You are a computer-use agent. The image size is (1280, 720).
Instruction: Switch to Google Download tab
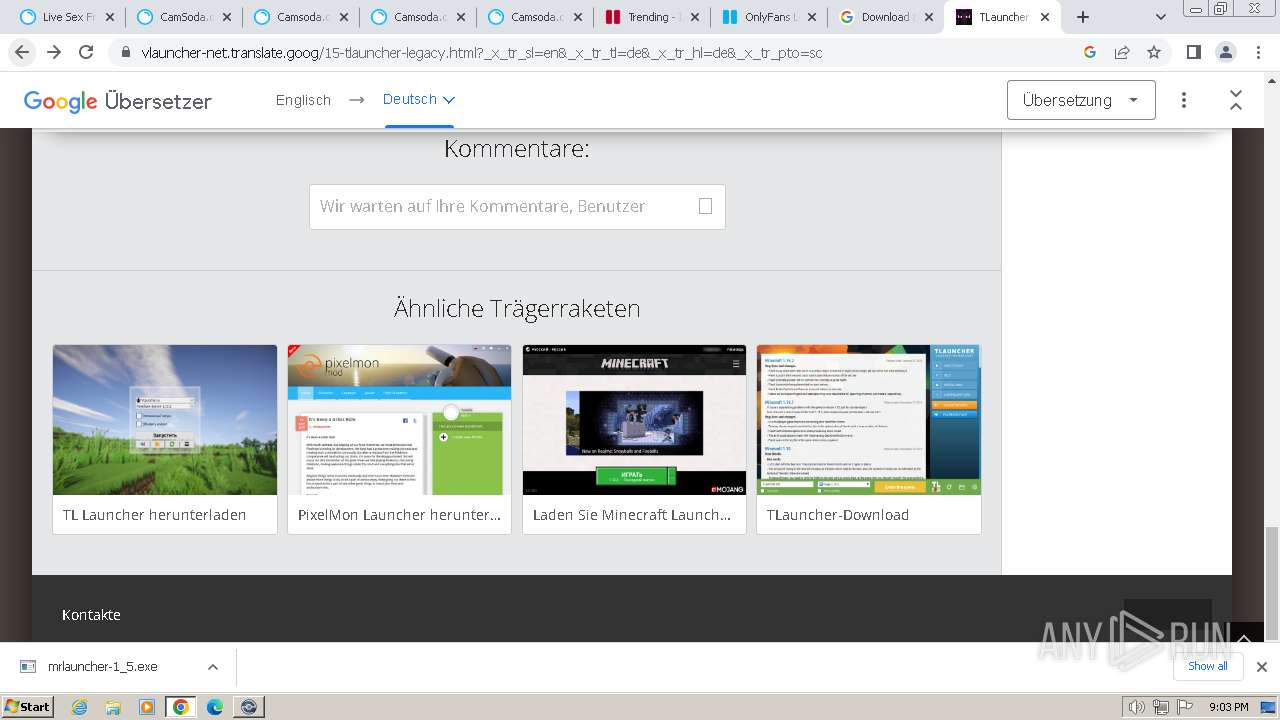pos(884,17)
